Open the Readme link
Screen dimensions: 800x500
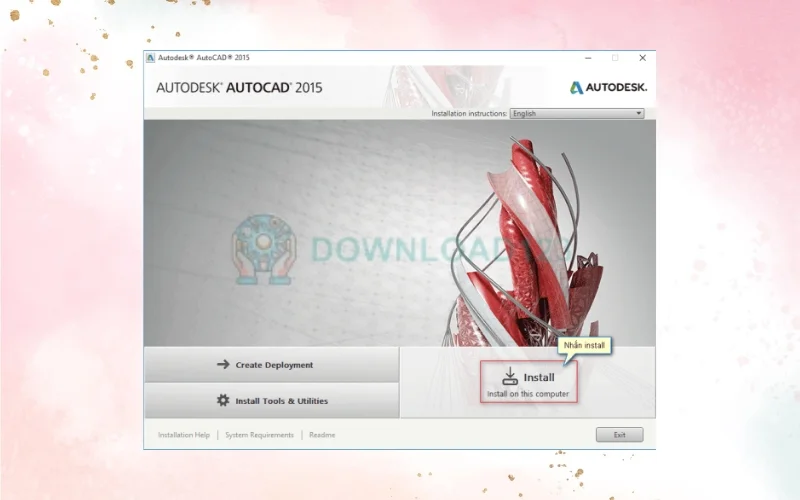pyautogui.click(x=322, y=435)
